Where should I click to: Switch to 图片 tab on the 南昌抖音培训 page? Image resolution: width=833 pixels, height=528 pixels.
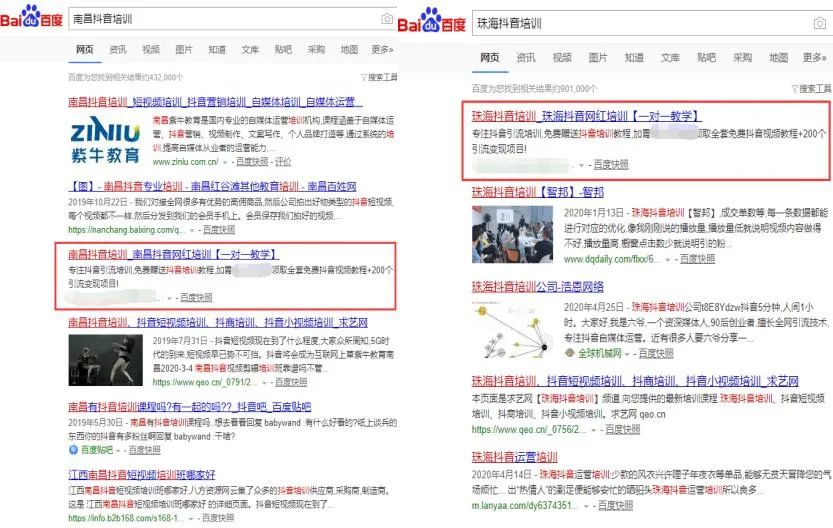(184, 49)
